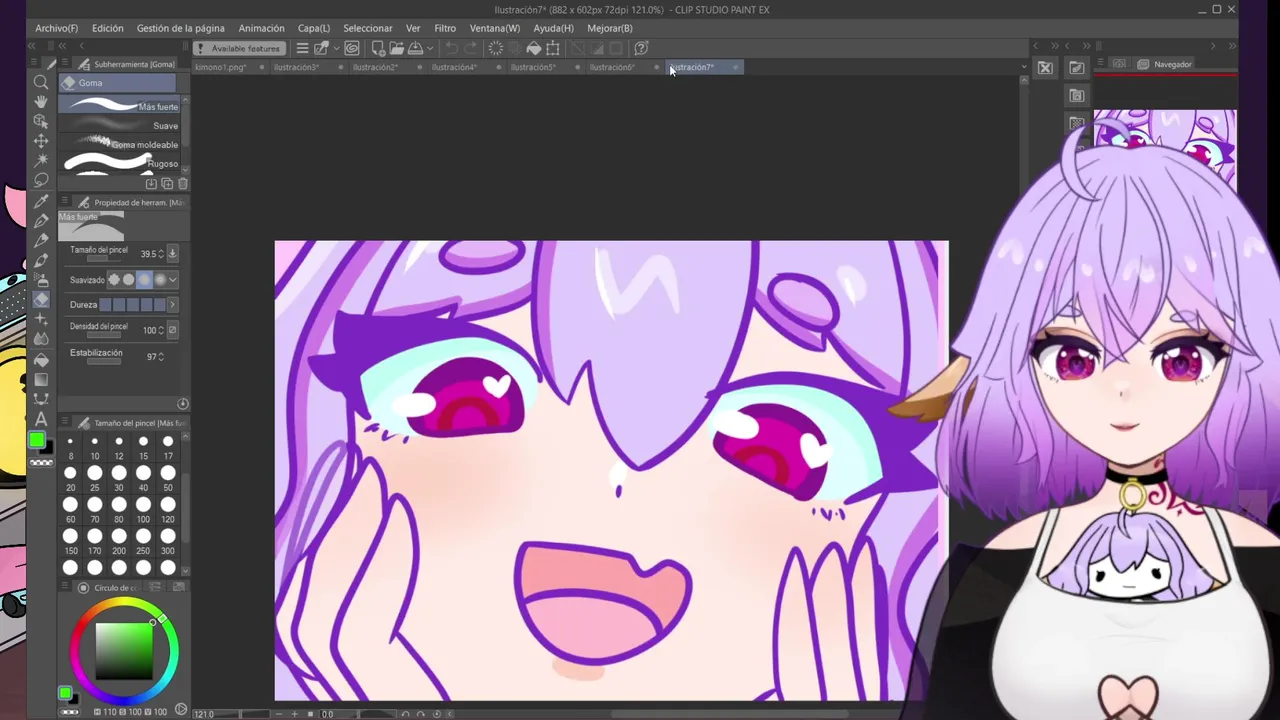
Task: Click the color wheel saturation square
Action: (124, 651)
